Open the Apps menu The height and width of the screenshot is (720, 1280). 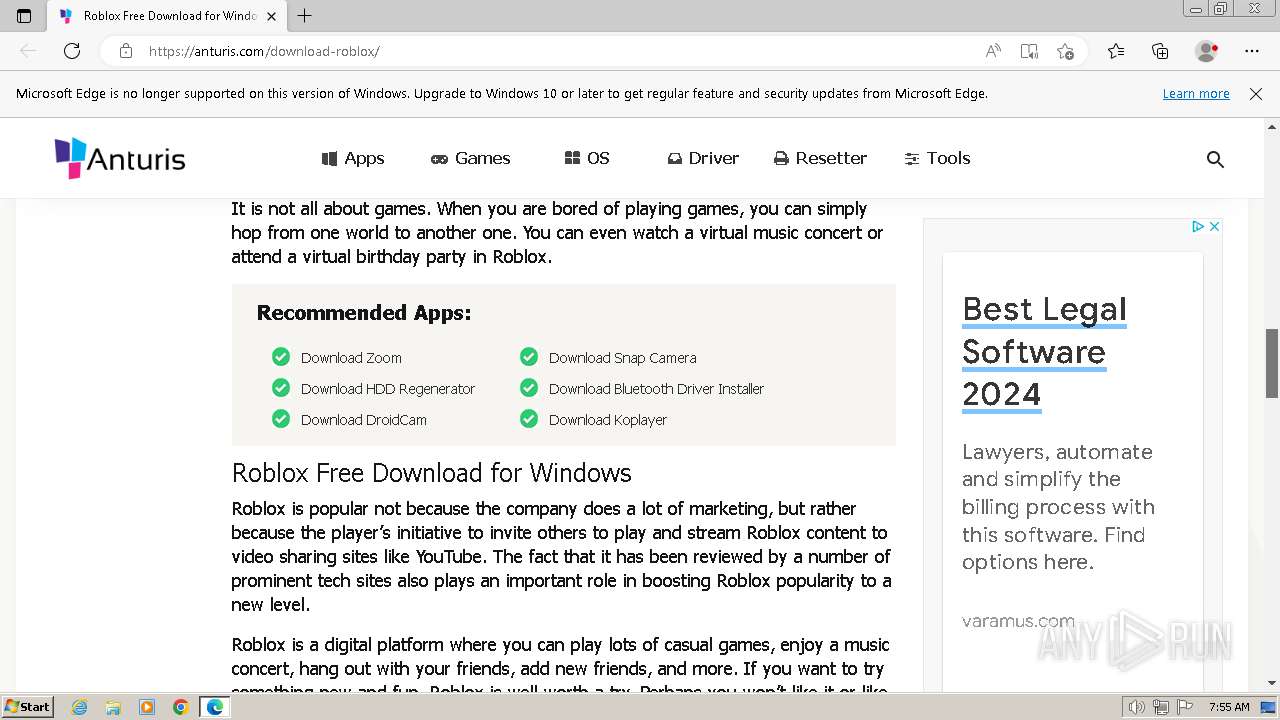(x=353, y=158)
